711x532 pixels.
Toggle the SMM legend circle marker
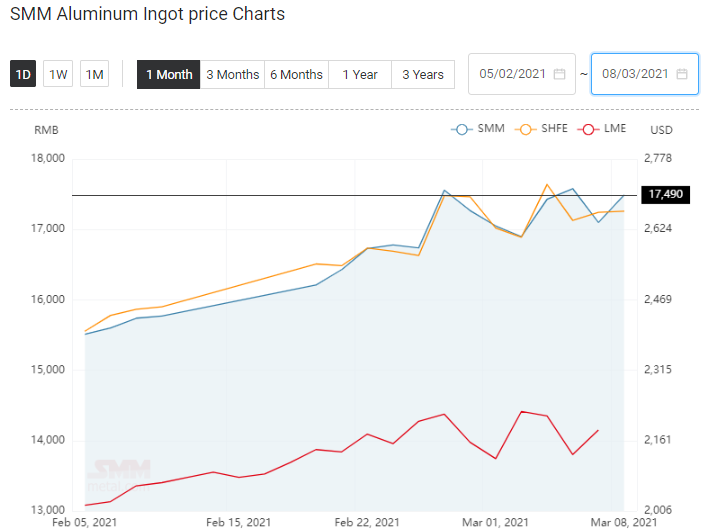(462, 129)
